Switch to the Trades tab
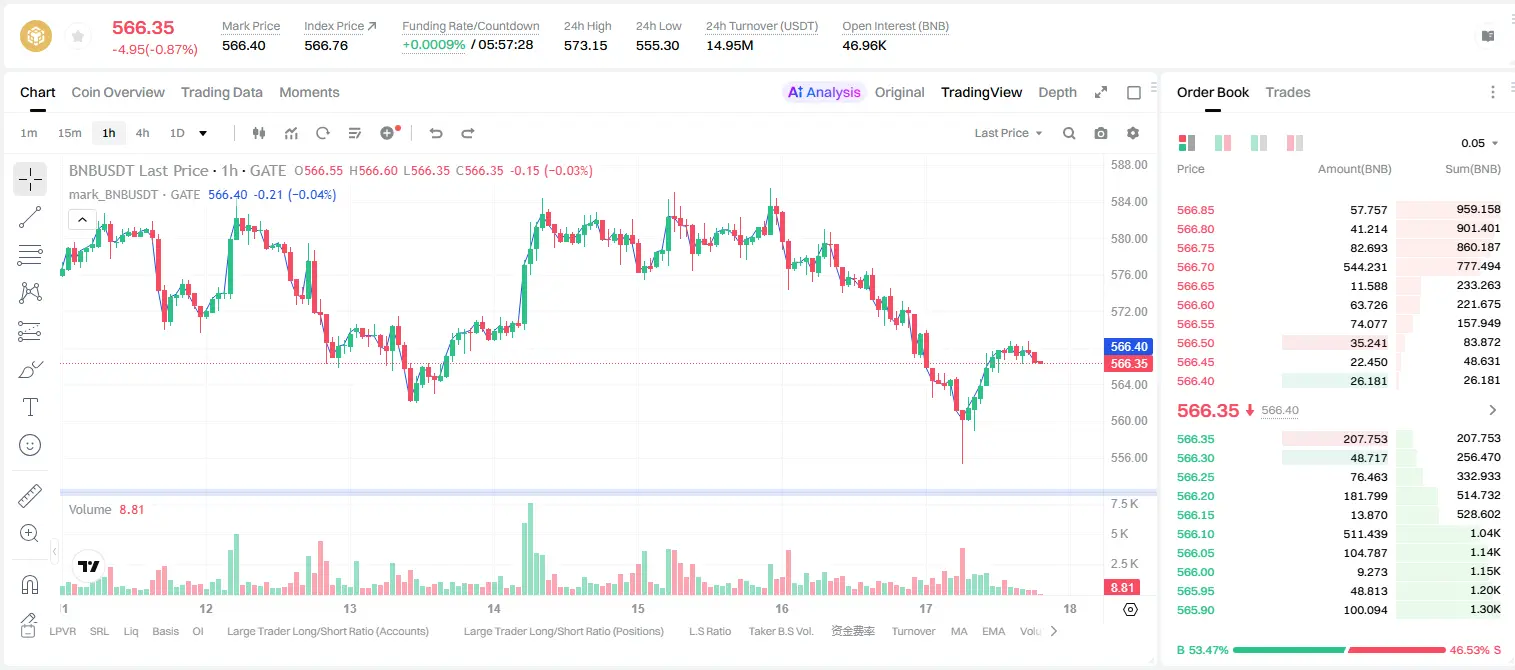 point(1288,92)
